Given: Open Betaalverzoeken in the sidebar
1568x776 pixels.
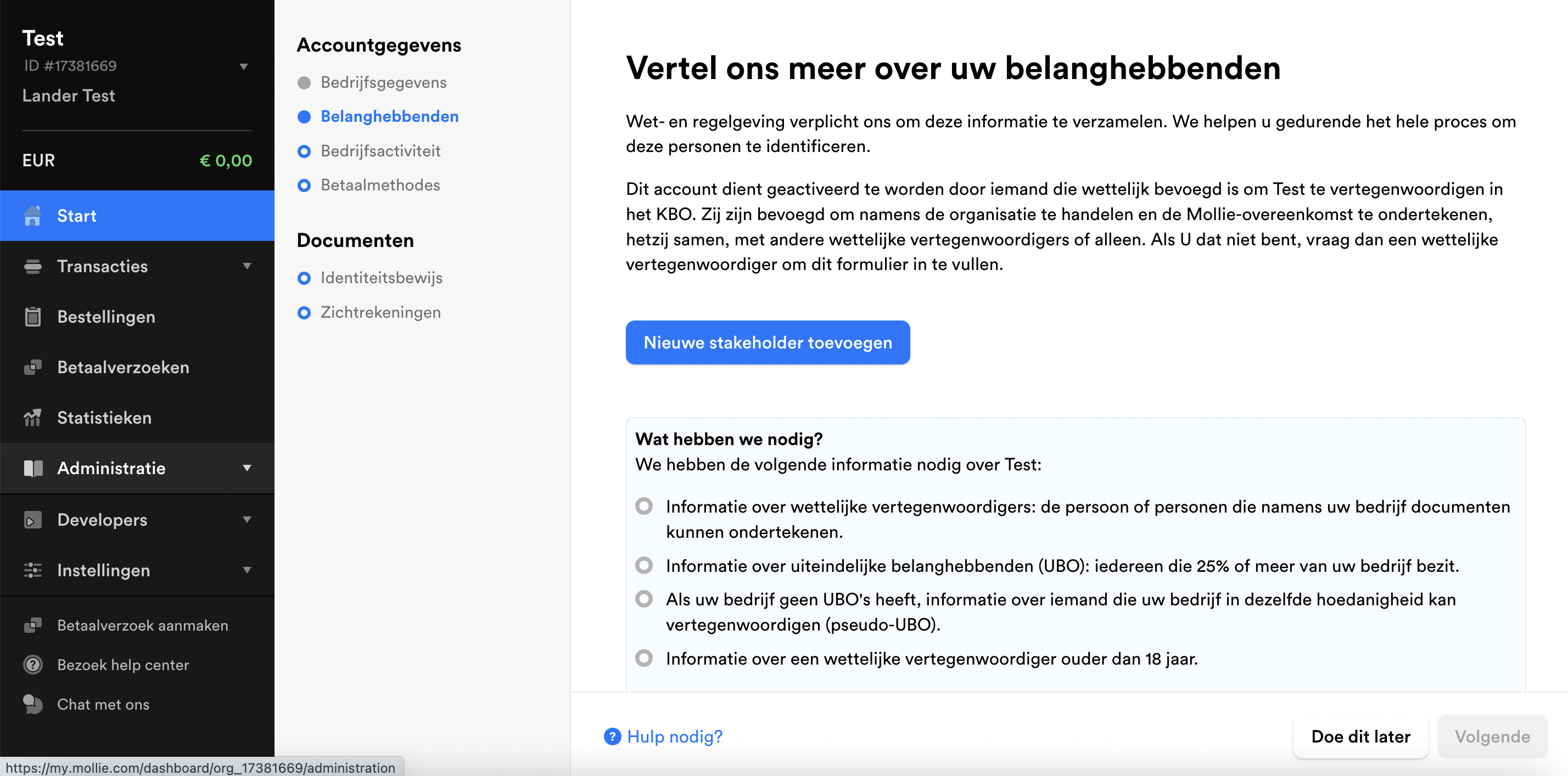Looking at the screenshot, I should point(137,367).
